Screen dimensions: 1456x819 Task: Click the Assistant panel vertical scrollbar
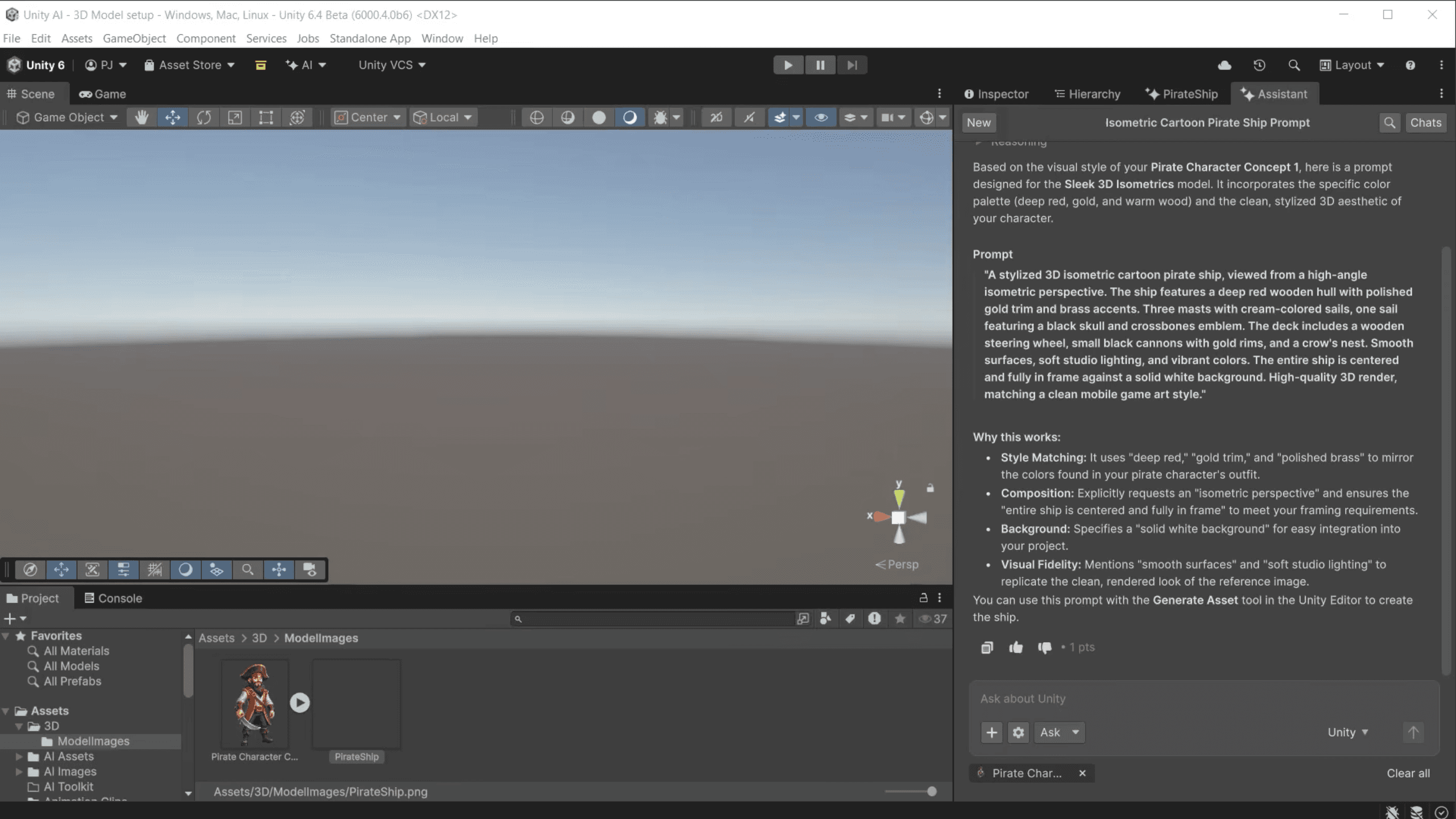(x=1446, y=461)
